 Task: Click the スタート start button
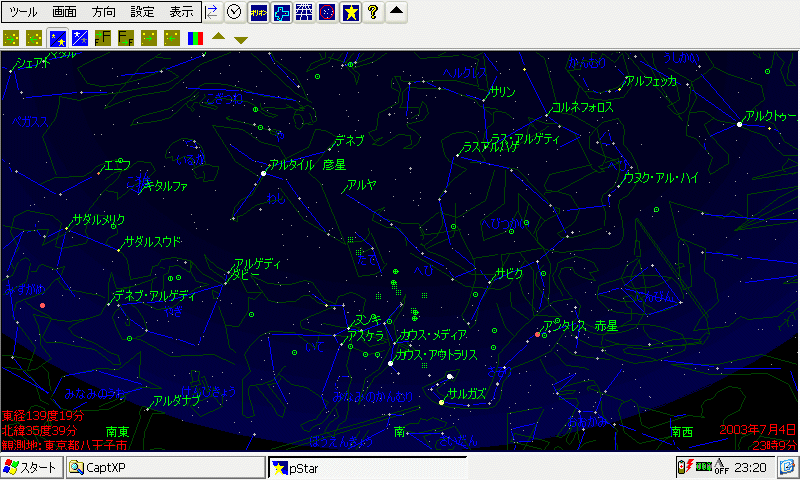(x=31, y=467)
